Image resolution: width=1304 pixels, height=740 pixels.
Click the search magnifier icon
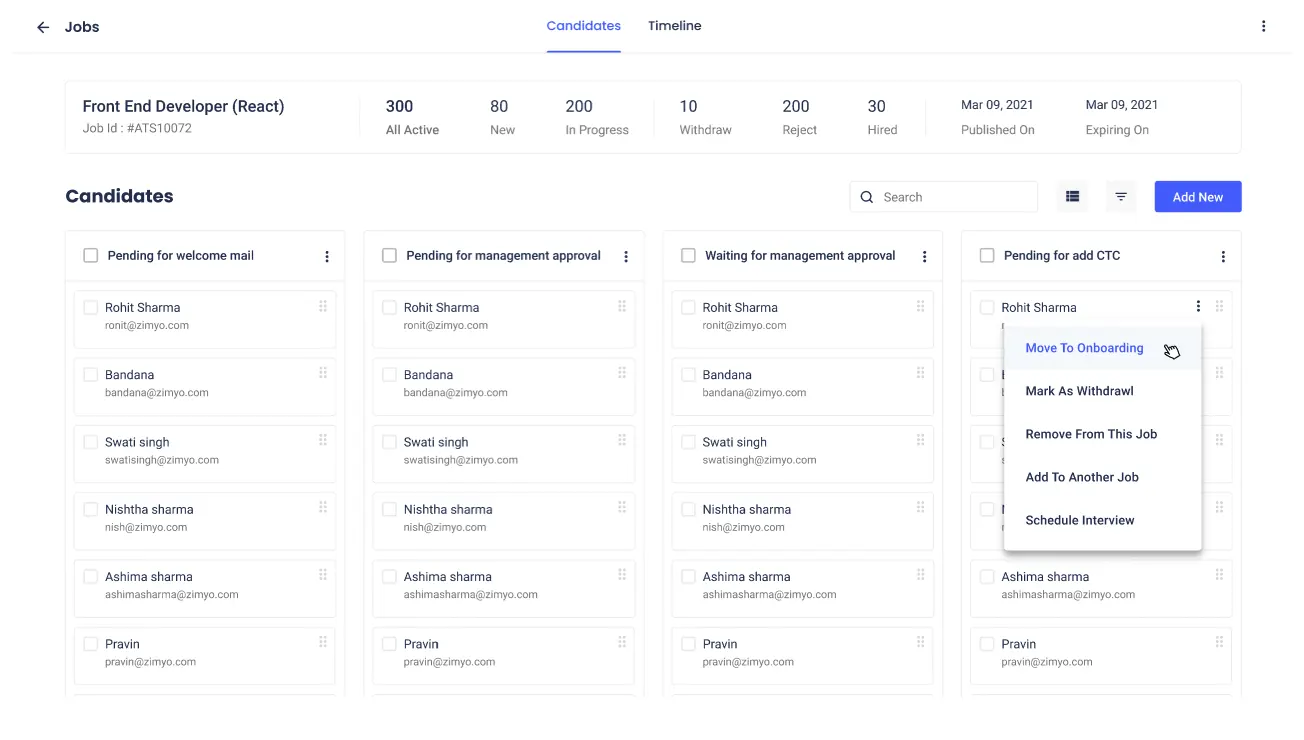(x=866, y=197)
